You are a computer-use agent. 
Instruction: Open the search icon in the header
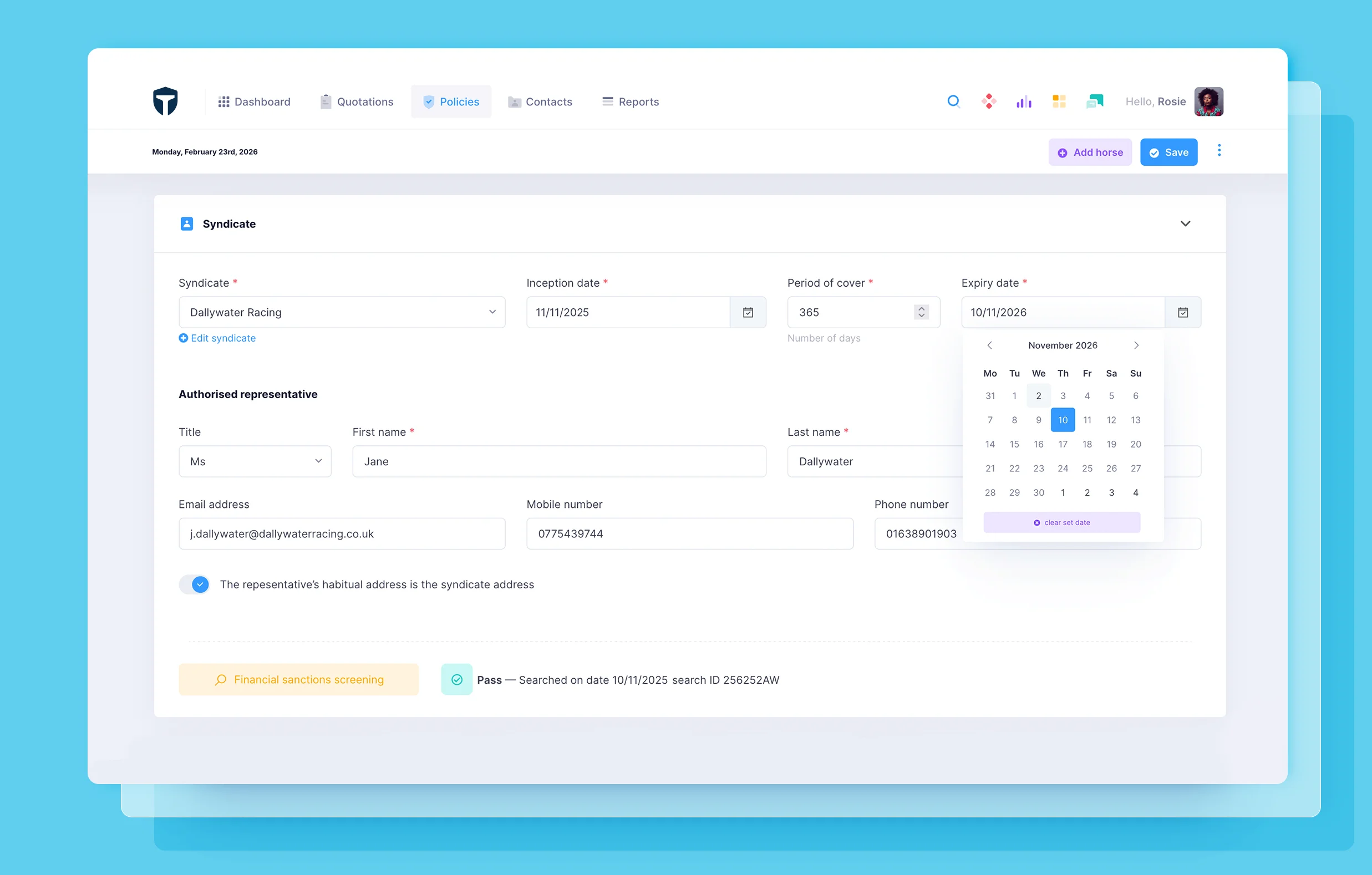tap(954, 101)
